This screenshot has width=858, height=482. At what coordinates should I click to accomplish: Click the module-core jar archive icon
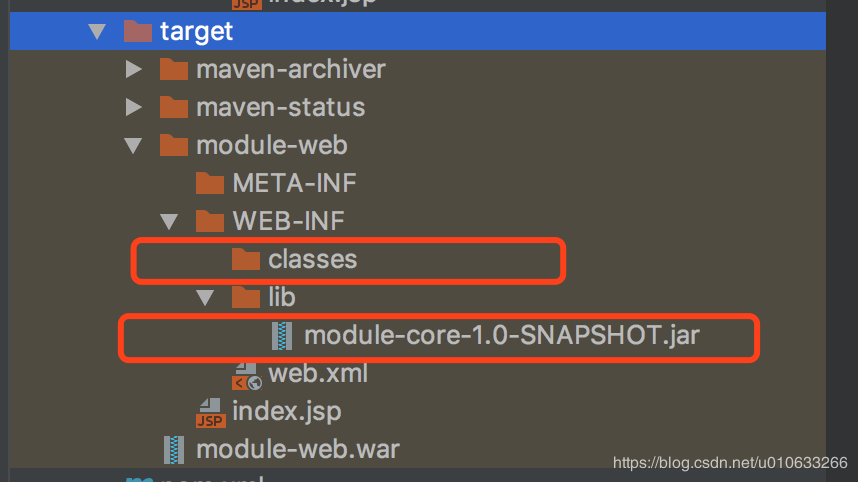click(282, 336)
